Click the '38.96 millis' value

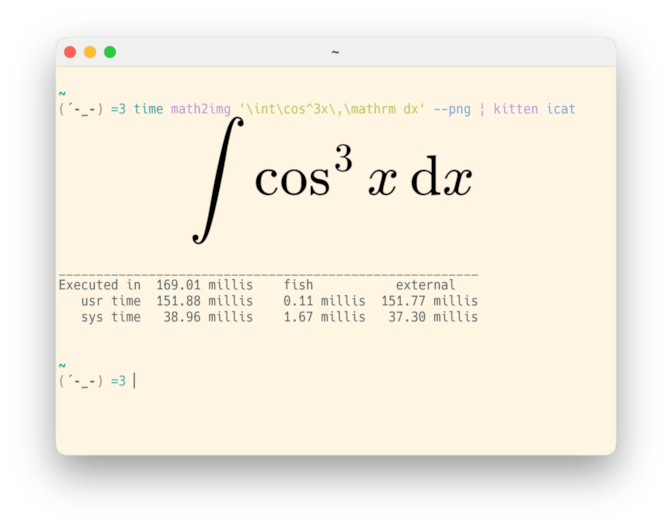208,317
